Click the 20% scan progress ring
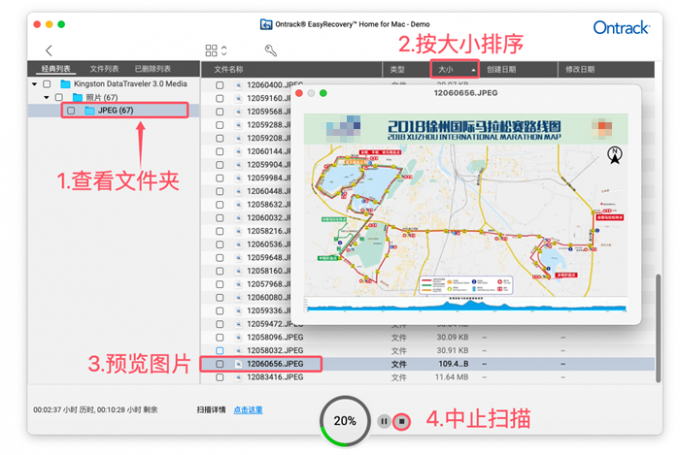 pos(345,421)
